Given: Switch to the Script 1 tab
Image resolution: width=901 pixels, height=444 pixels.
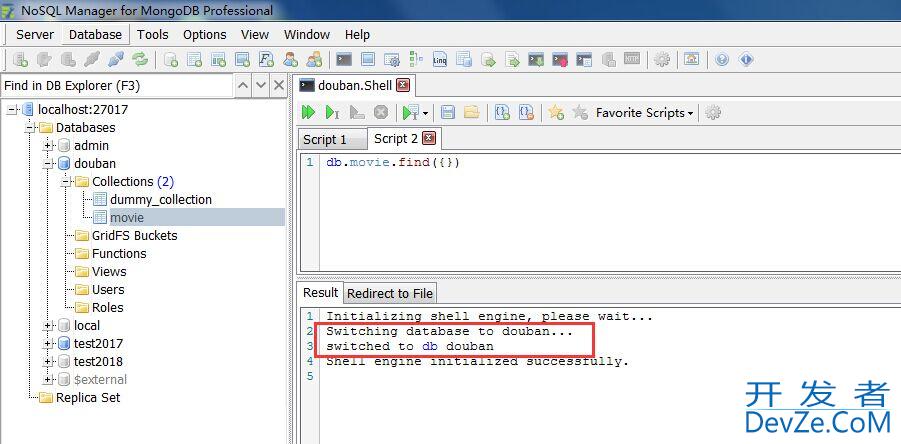Looking at the screenshot, I should coord(332,140).
